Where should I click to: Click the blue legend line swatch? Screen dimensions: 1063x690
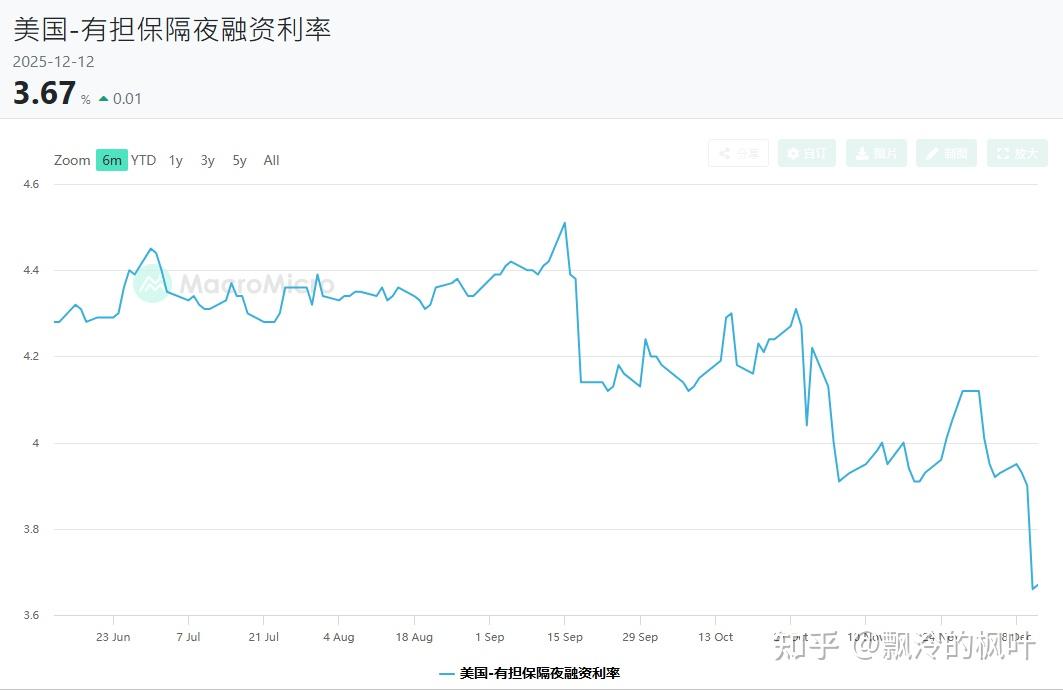[x=447, y=673]
